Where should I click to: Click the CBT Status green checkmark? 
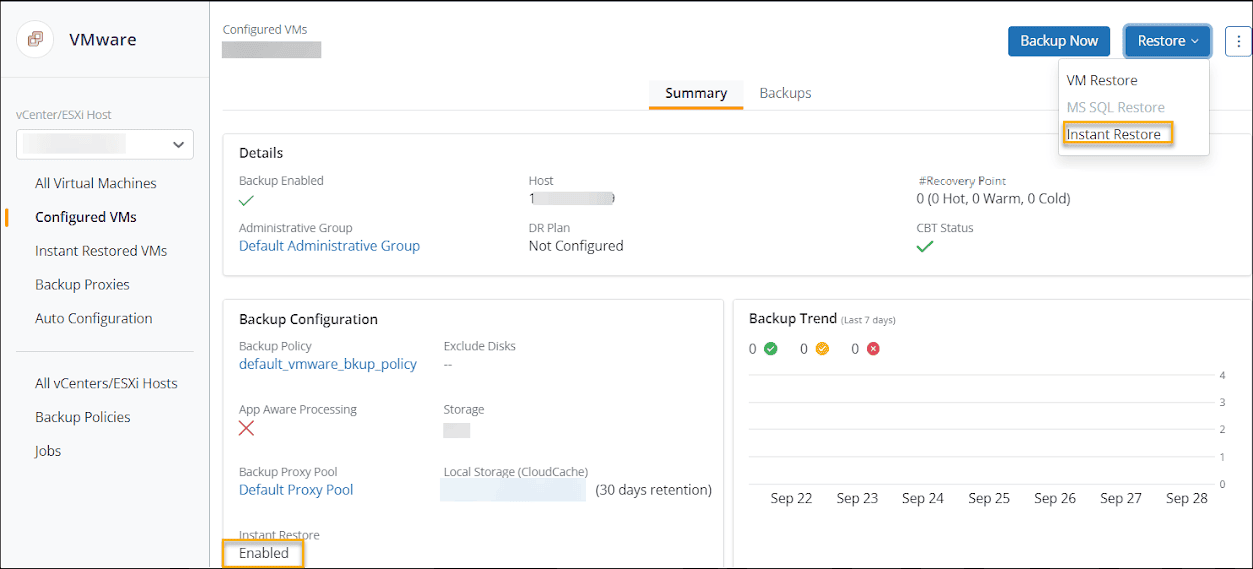point(925,246)
